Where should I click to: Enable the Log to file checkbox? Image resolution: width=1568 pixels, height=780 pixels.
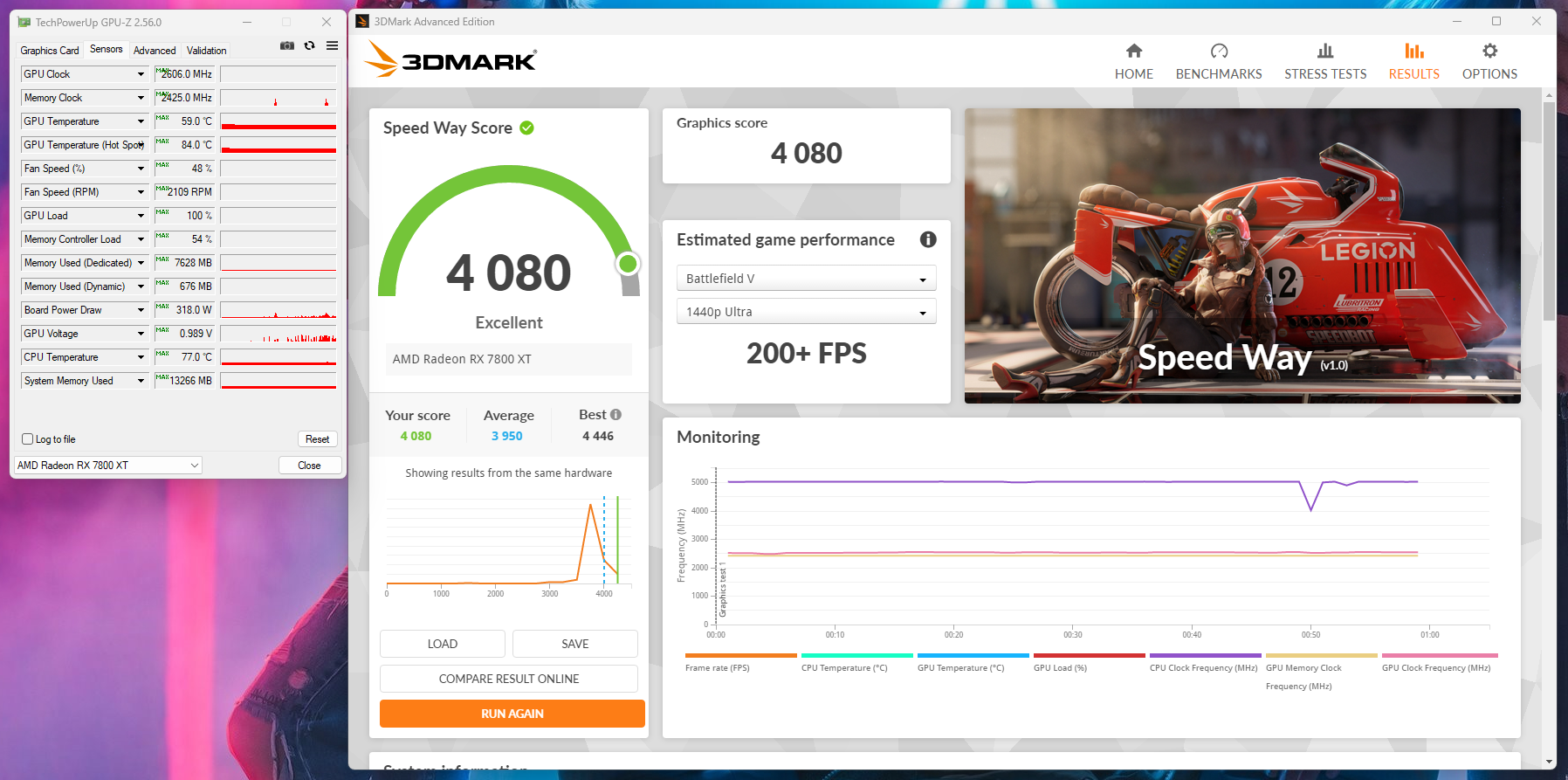pos(27,439)
